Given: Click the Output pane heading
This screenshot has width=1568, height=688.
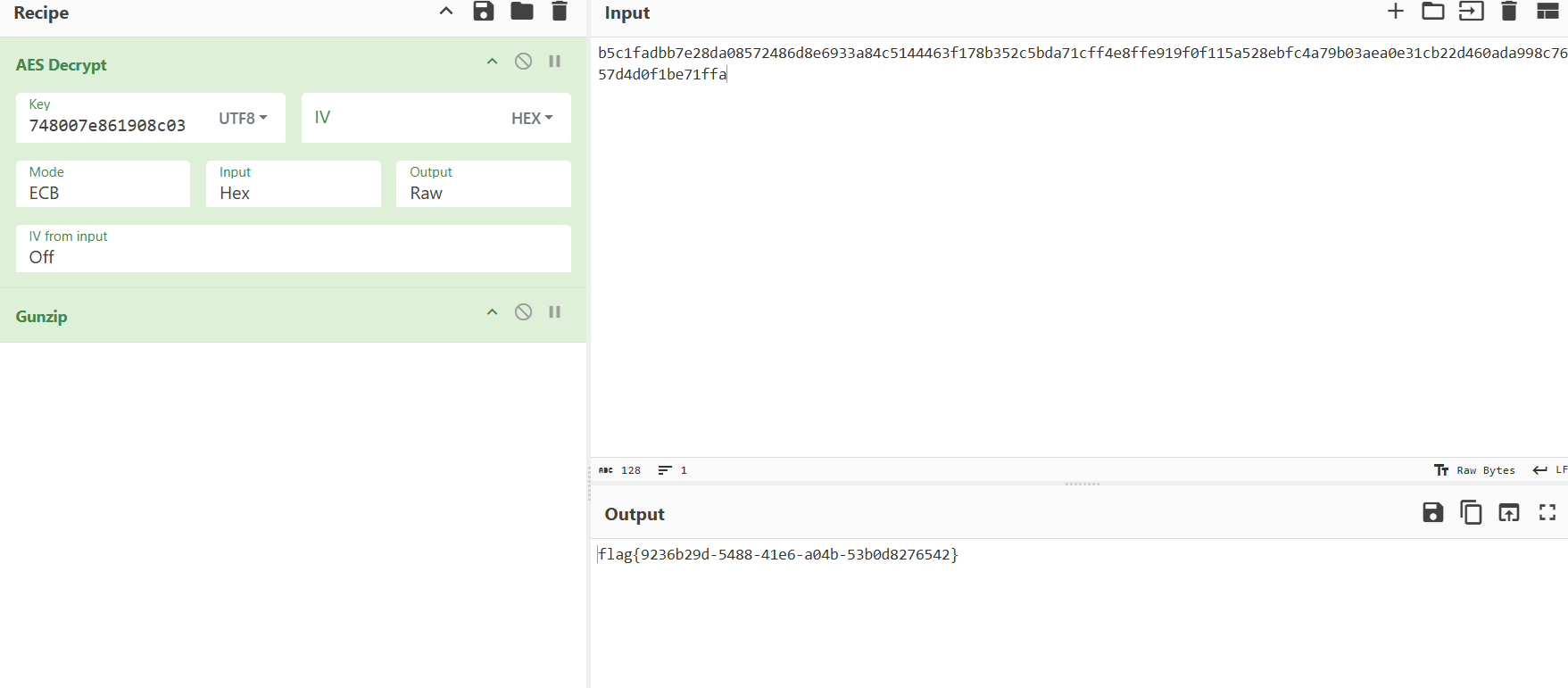Looking at the screenshot, I should click(635, 514).
